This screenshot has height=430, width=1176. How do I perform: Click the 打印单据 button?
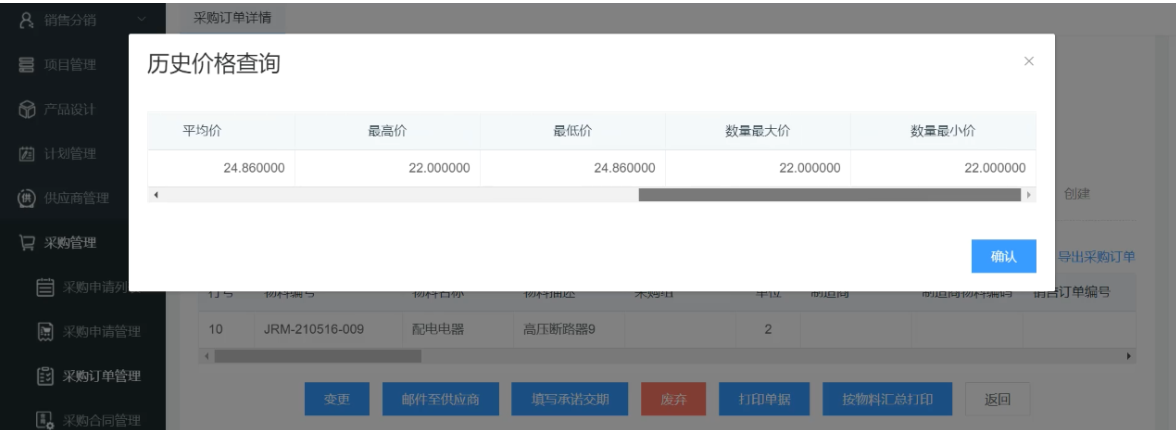tap(764, 400)
